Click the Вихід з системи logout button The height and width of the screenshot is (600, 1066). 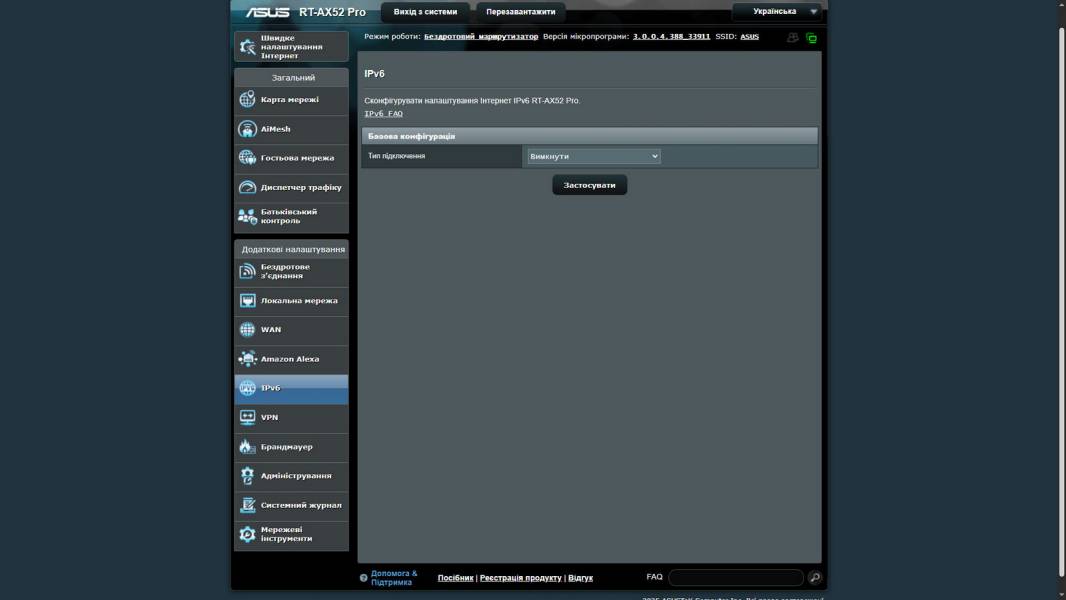tap(425, 12)
